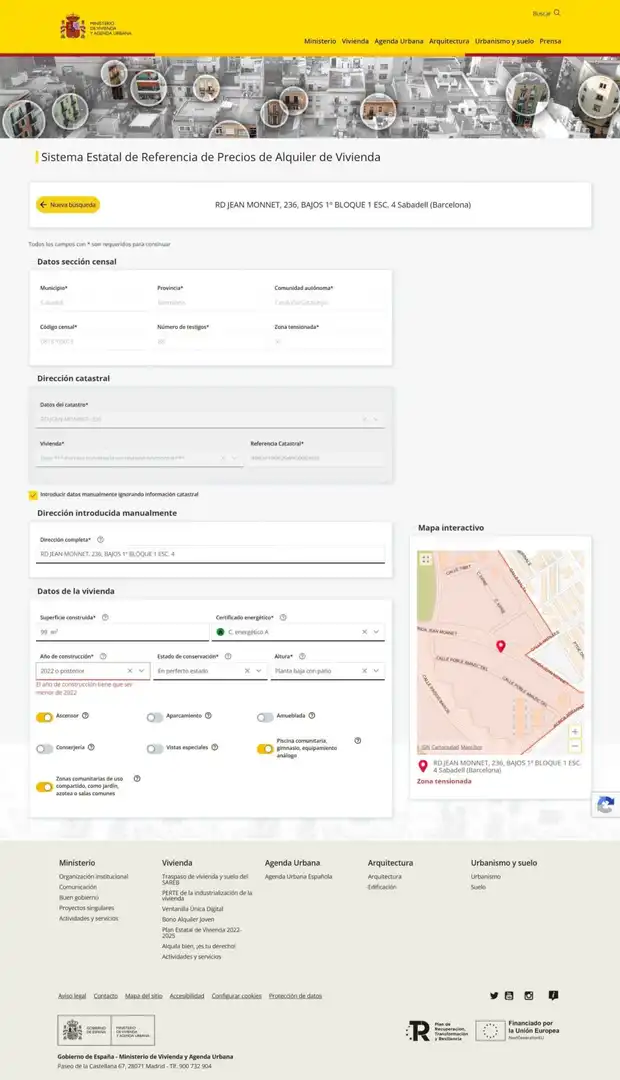Screen dimensions: 620x1080
Task: Open help icon next to Superficie construida
Action: click(105, 617)
